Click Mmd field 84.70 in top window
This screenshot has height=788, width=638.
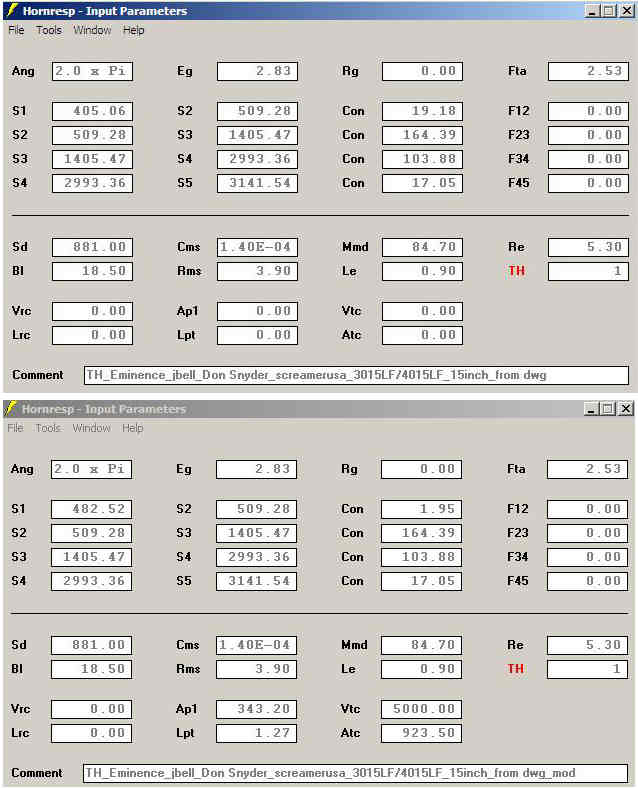tap(422, 247)
